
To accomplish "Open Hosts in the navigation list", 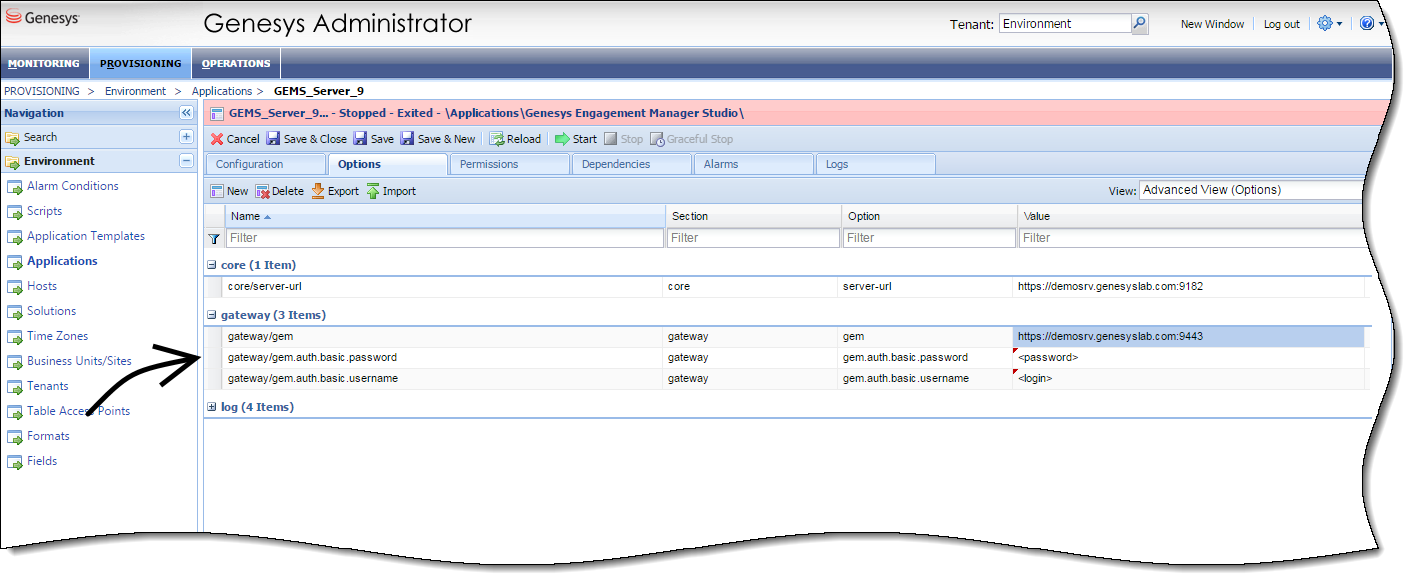I will 42,286.
